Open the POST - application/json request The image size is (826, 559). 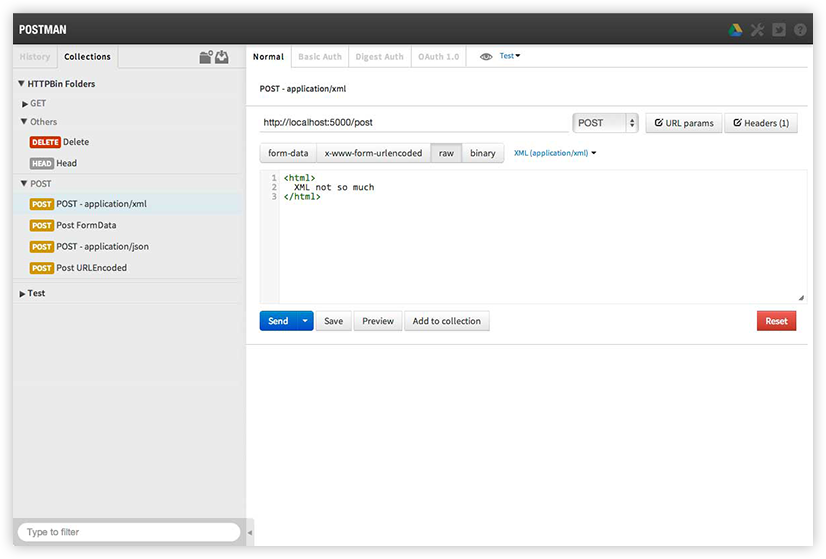pos(103,247)
